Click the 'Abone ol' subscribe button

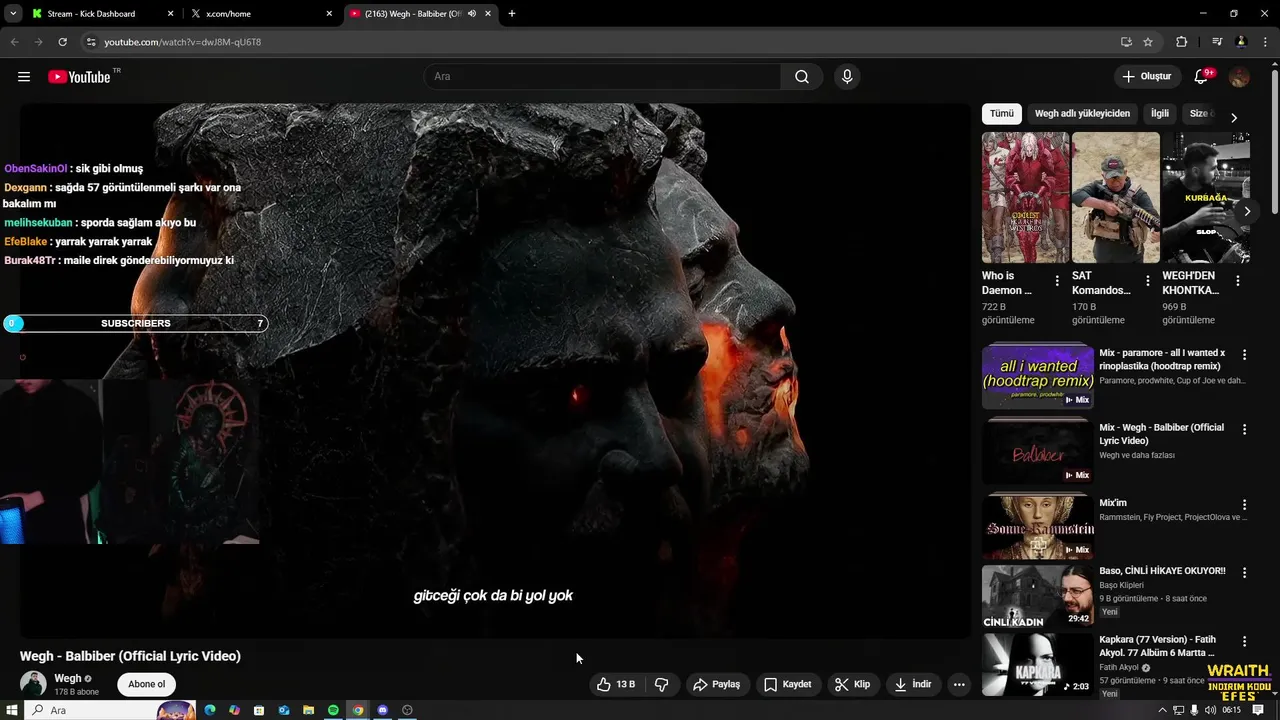point(147,684)
